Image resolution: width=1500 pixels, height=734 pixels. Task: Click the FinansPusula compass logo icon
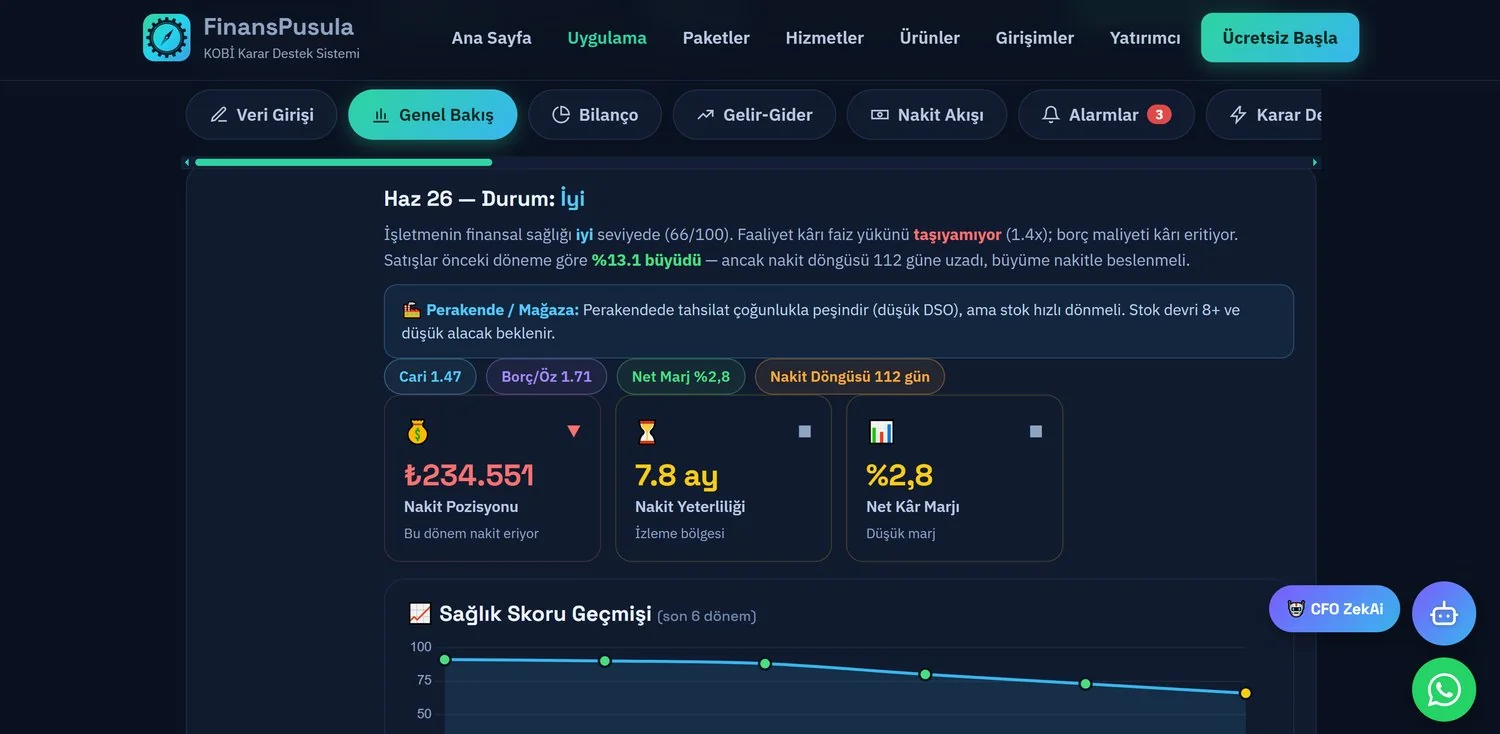(x=166, y=38)
